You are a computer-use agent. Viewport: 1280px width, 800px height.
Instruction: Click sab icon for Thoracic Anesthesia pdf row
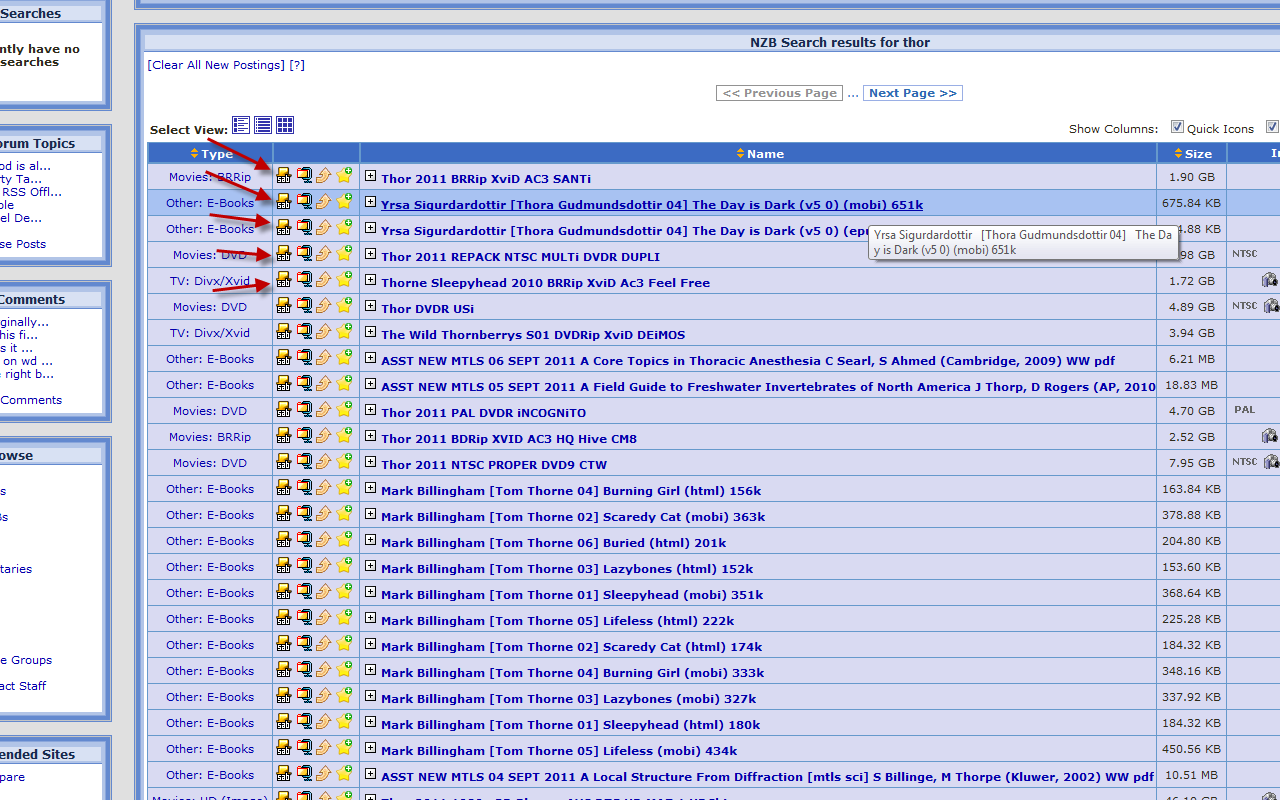284,358
